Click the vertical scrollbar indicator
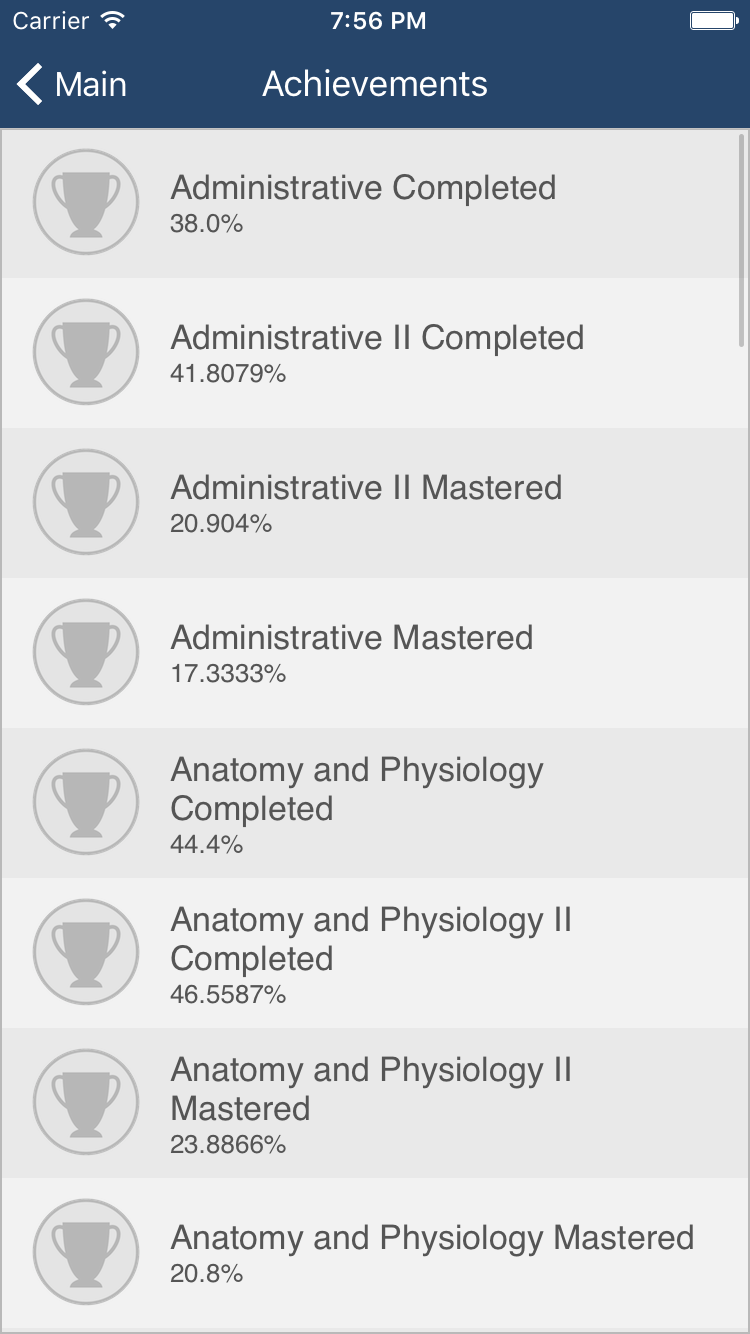 pos(741,240)
